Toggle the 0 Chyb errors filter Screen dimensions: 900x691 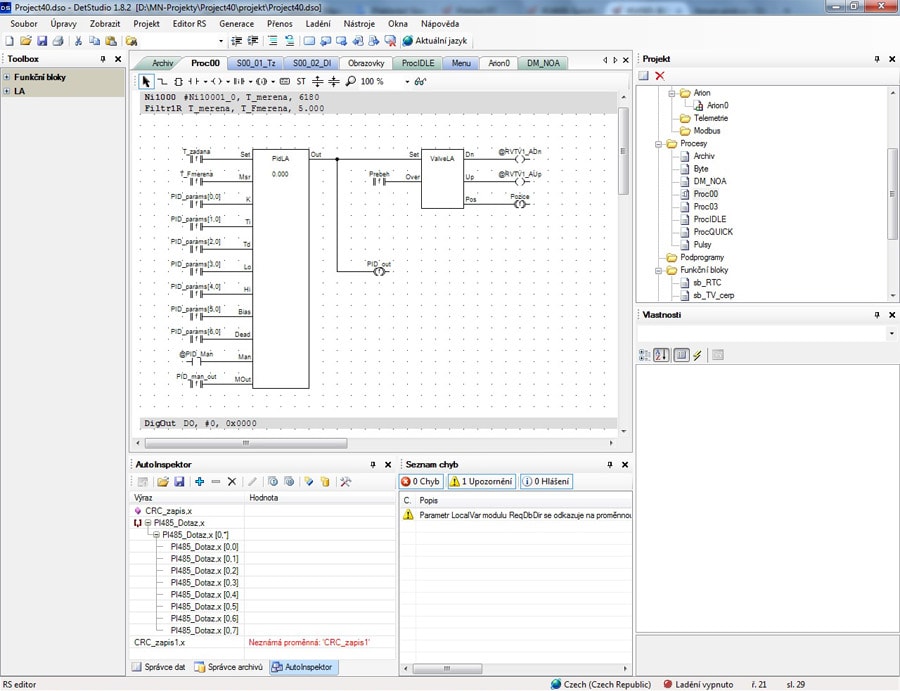pos(421,482)
